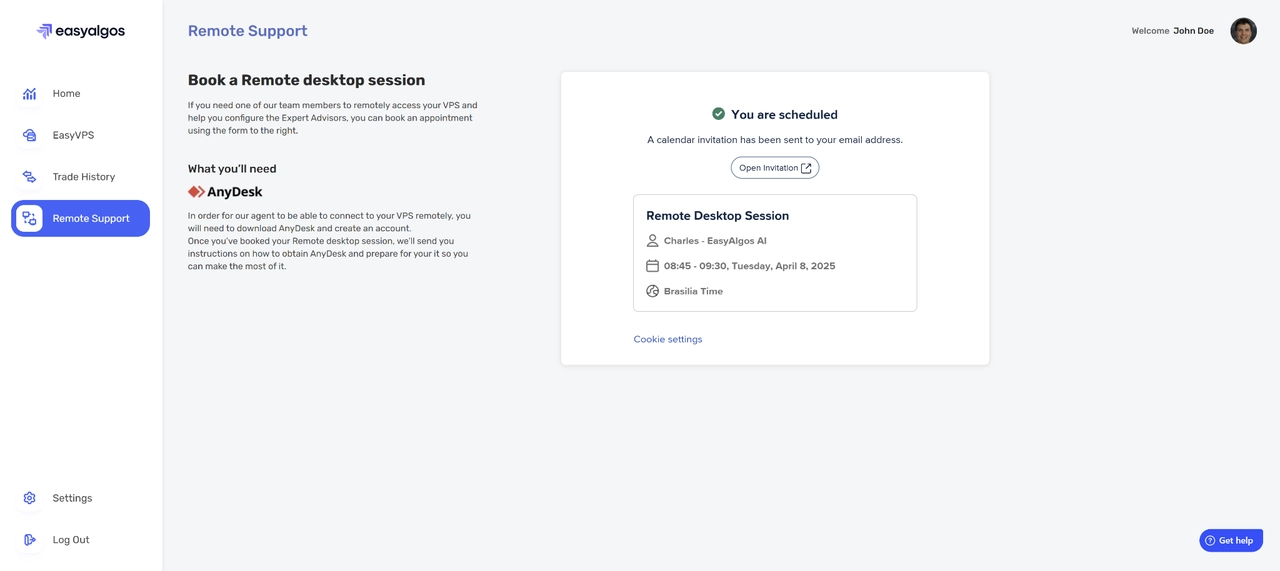Select the highlighted Remote Support sidebar icon
1280x571 pixels.
coord(30,218)
